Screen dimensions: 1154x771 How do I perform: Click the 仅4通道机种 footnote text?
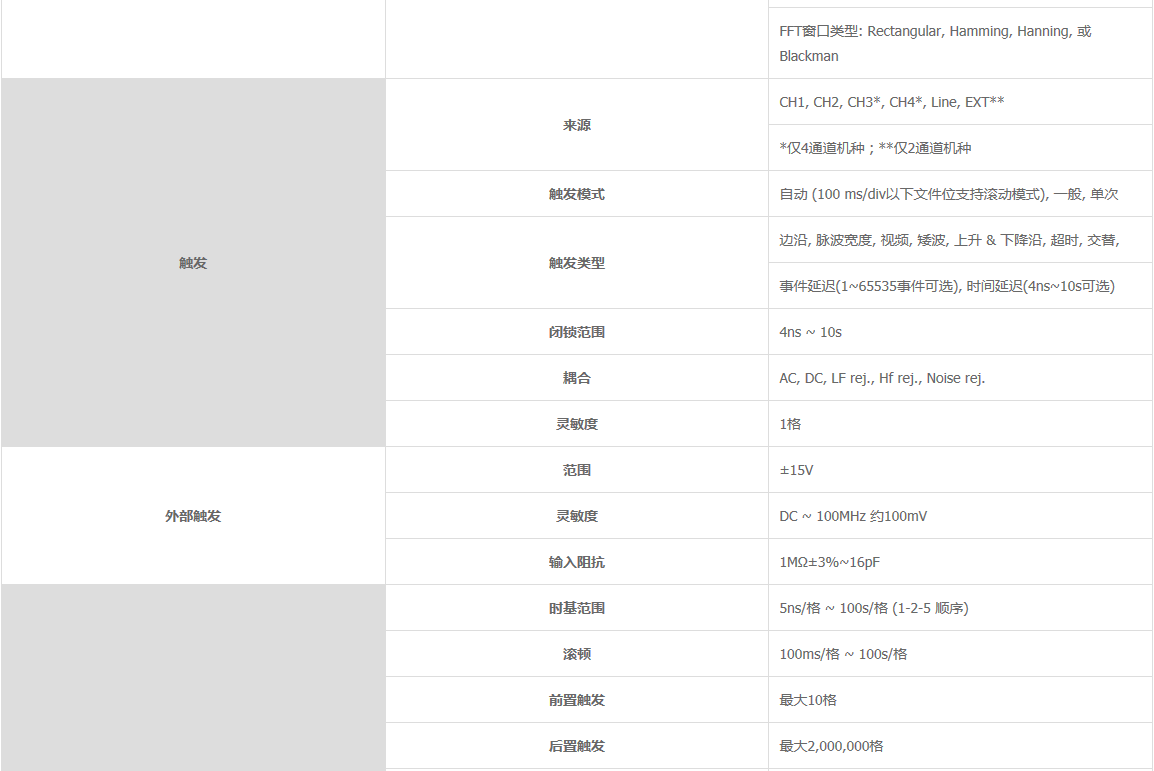coord(875,148)
